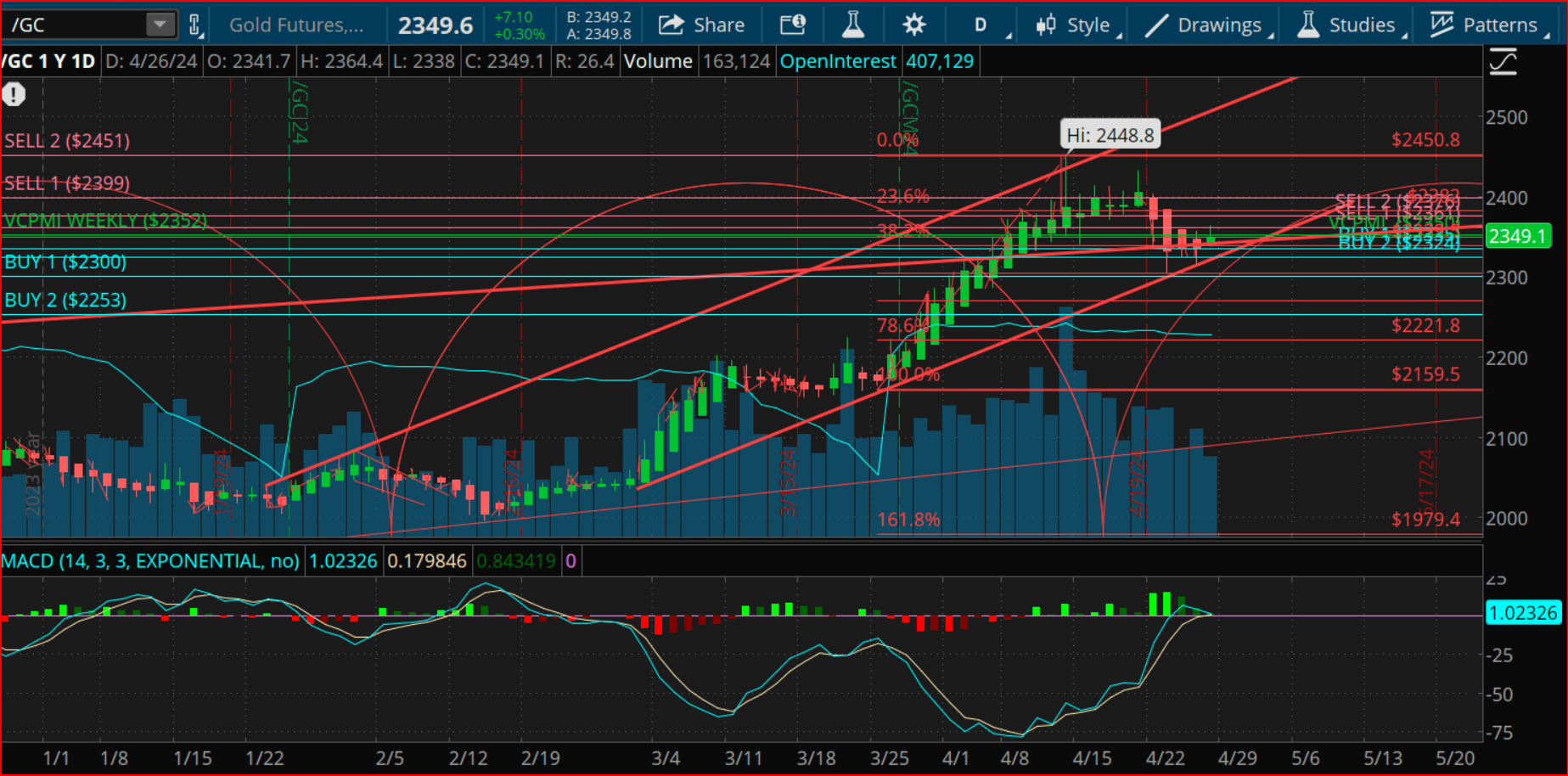Open the symbol dropdown arrow next to /GC

tap(160, 25)
